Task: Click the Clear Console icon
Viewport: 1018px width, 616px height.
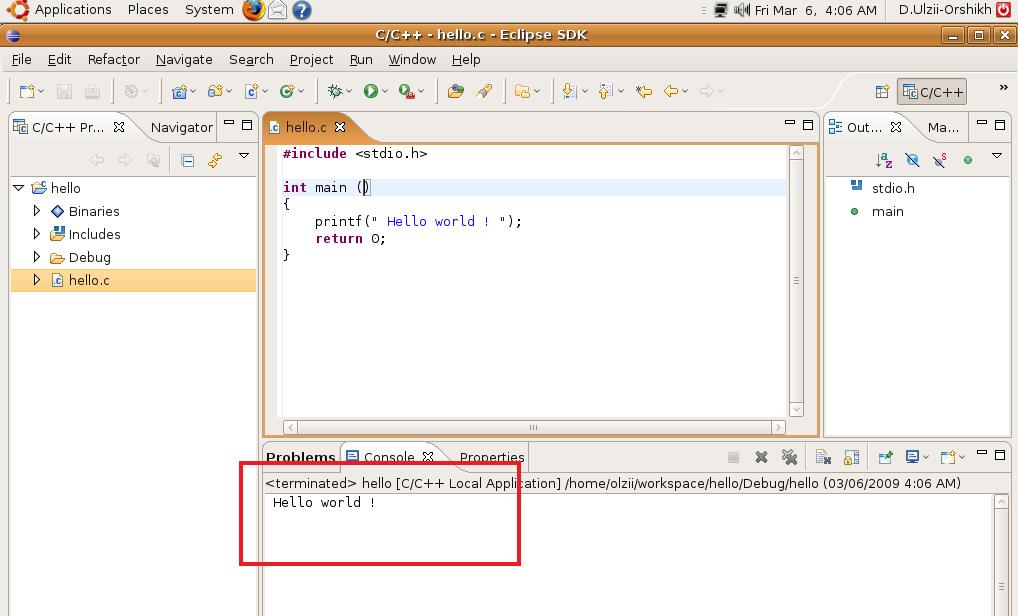Action: 823,458
